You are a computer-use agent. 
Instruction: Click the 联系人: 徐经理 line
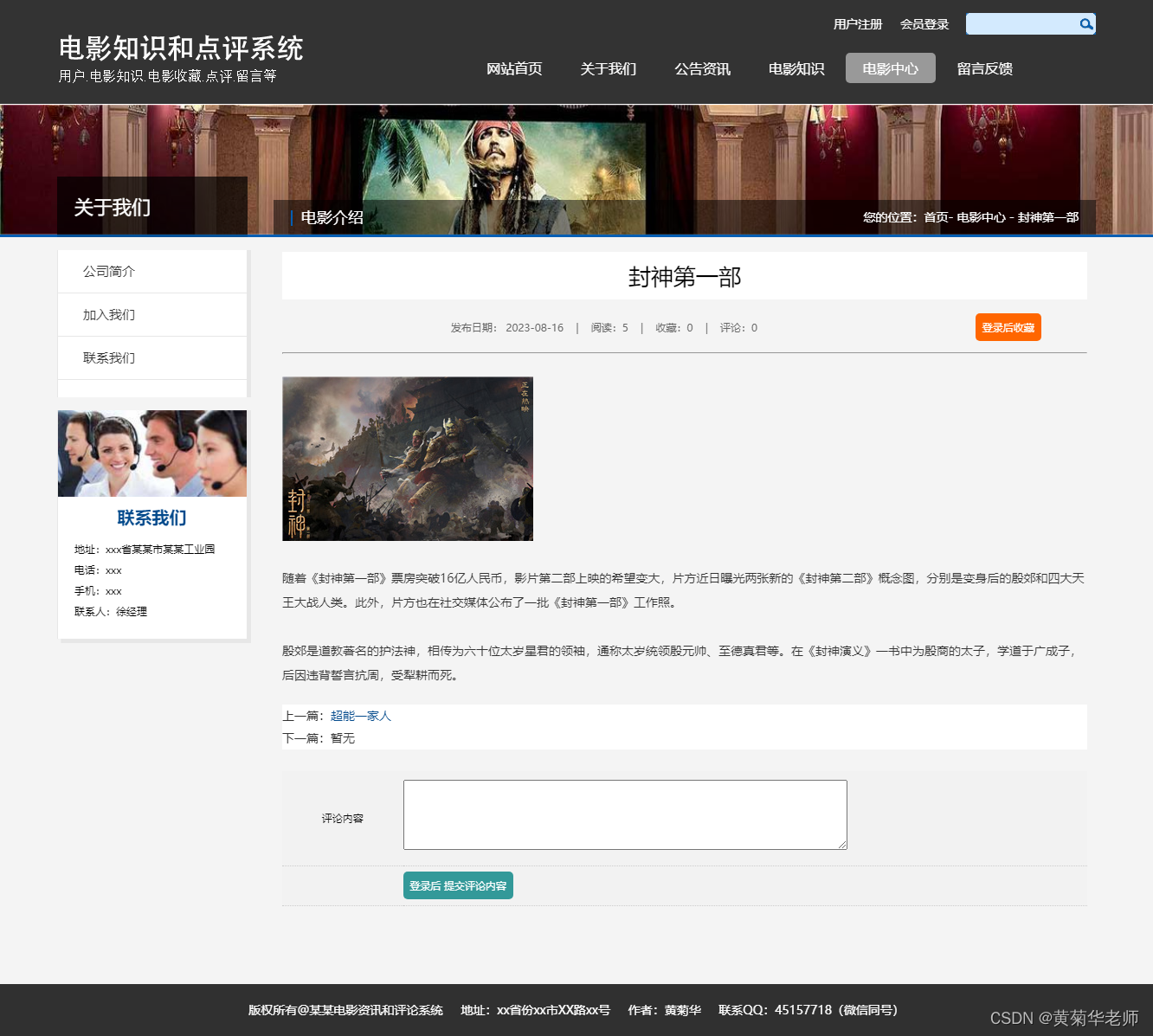pyautogui.click(x=111, y=612)
